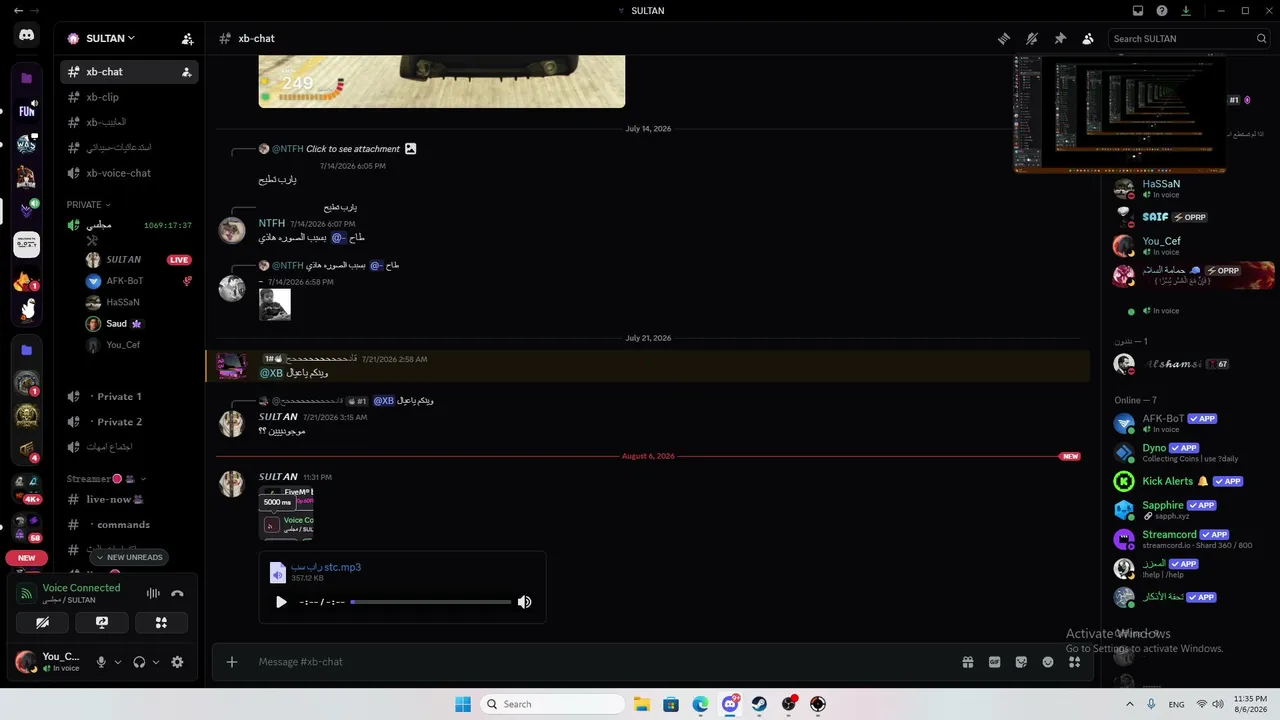
Task: Open Discord direct messages home icon
Action: click(27, 35)
